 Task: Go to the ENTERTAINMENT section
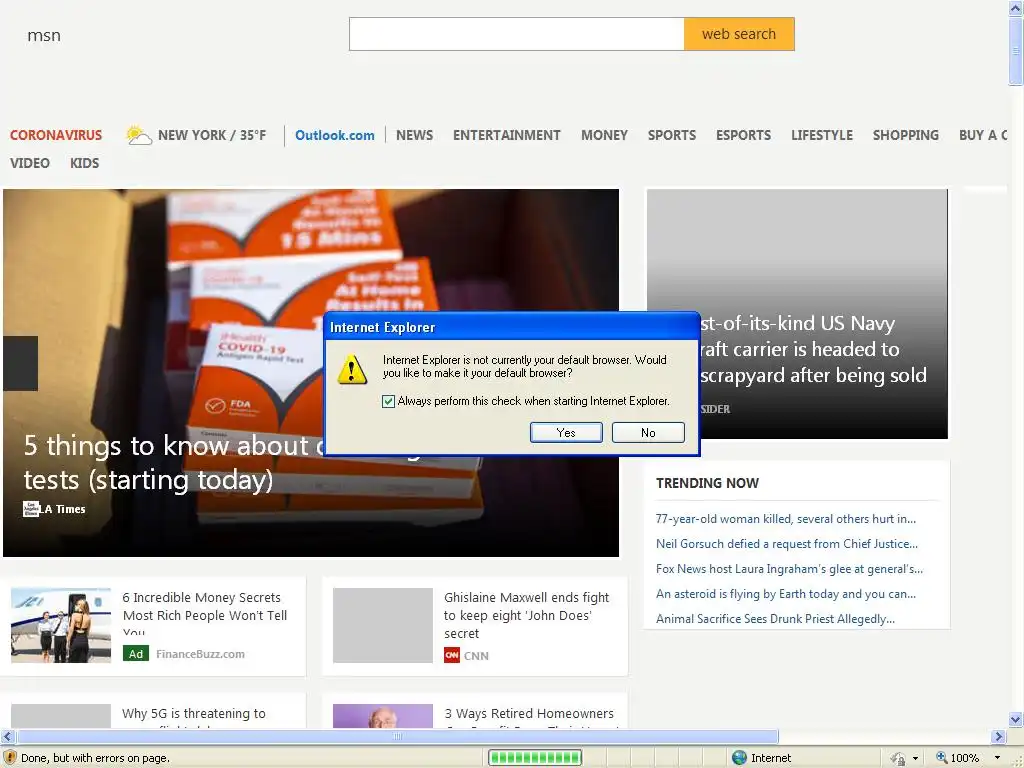click(x=507, y=135)
